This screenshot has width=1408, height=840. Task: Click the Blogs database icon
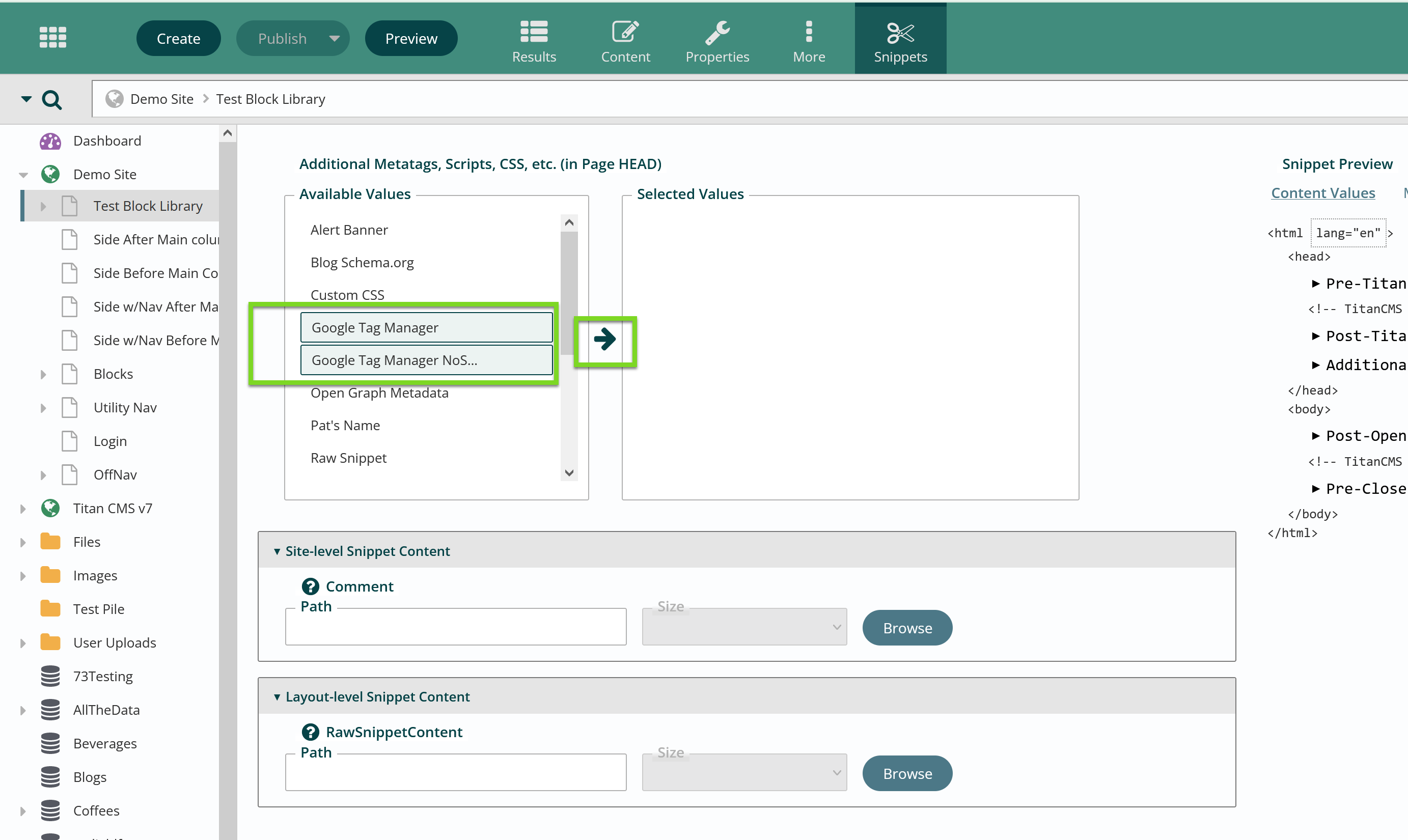[x=50, y=776]
